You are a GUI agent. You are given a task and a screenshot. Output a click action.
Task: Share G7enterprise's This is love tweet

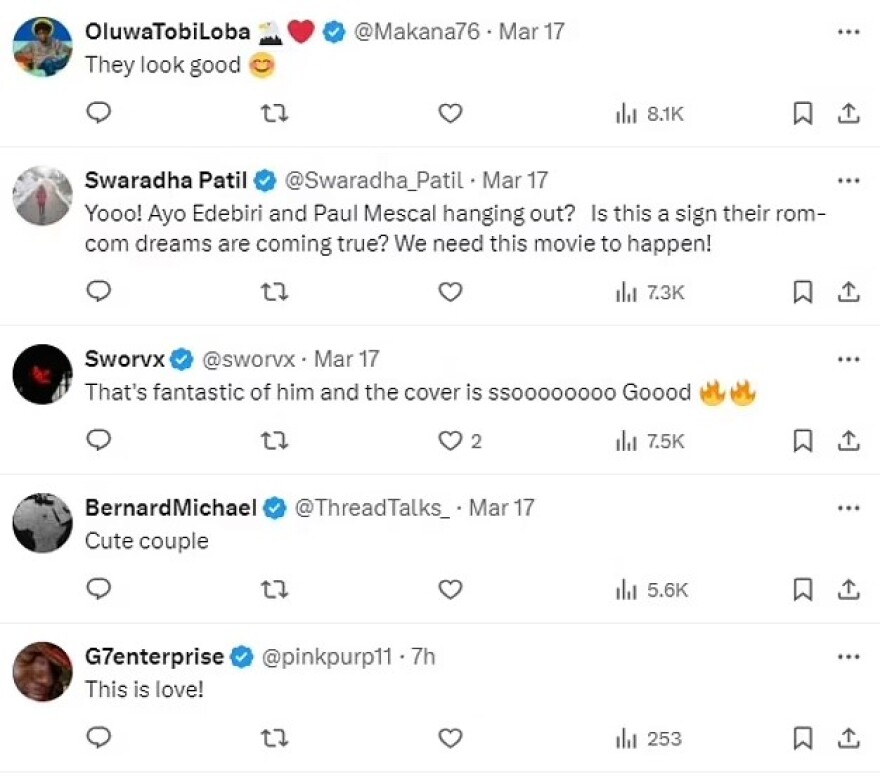click(x=848, y=739)
